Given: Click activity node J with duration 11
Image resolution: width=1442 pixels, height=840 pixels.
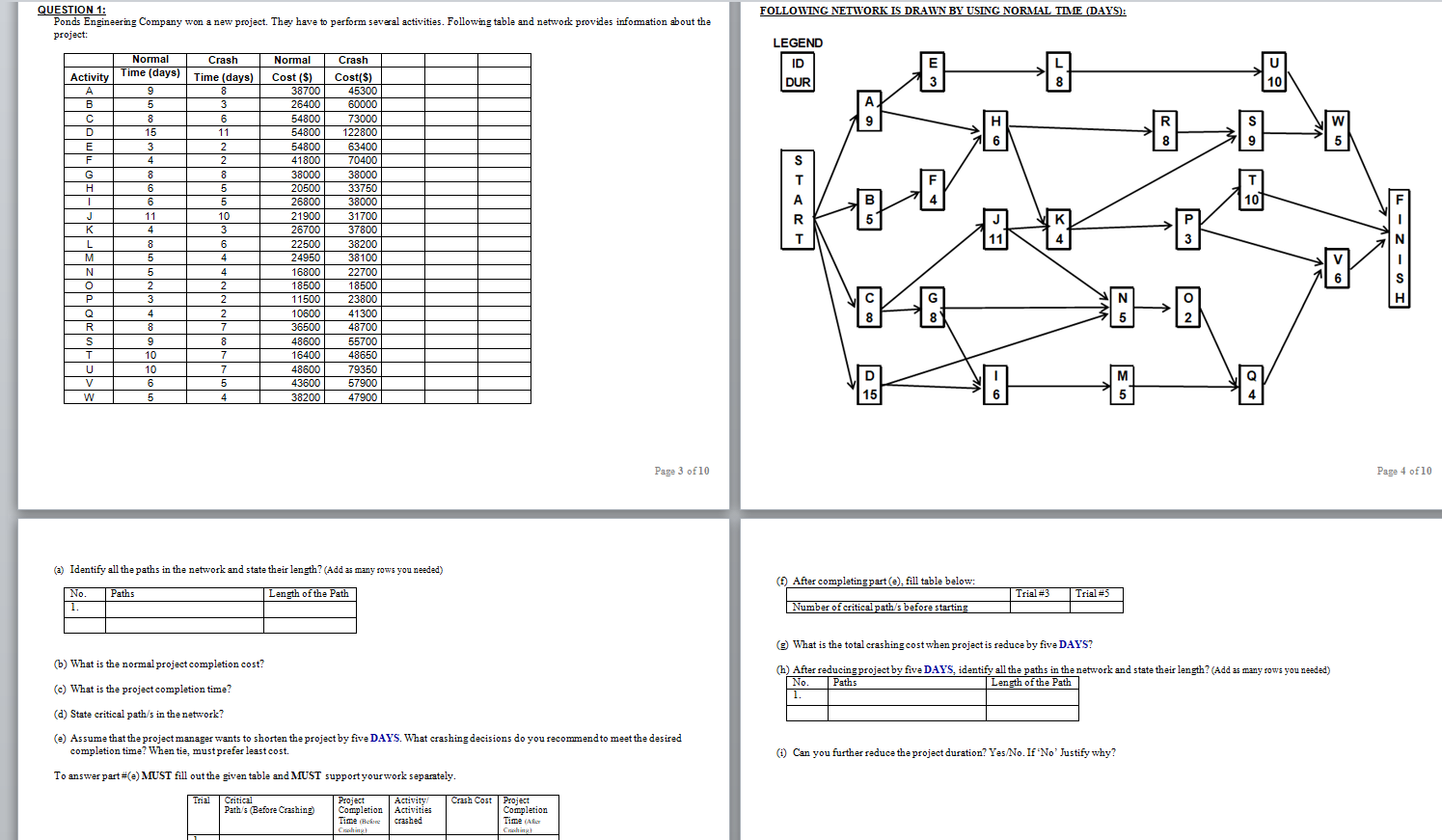Looking at the screenshot, I should tap(994, 227).
